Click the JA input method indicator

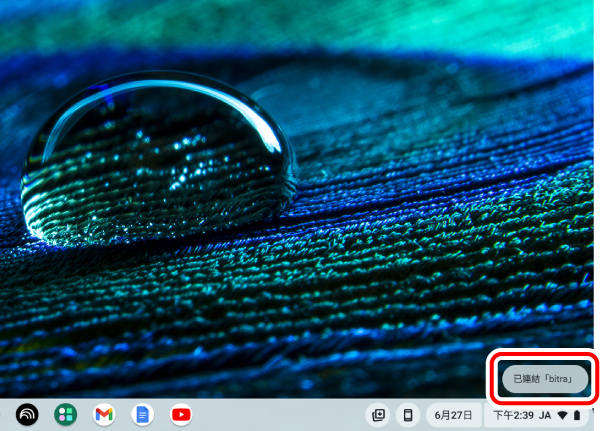(545, 414)
